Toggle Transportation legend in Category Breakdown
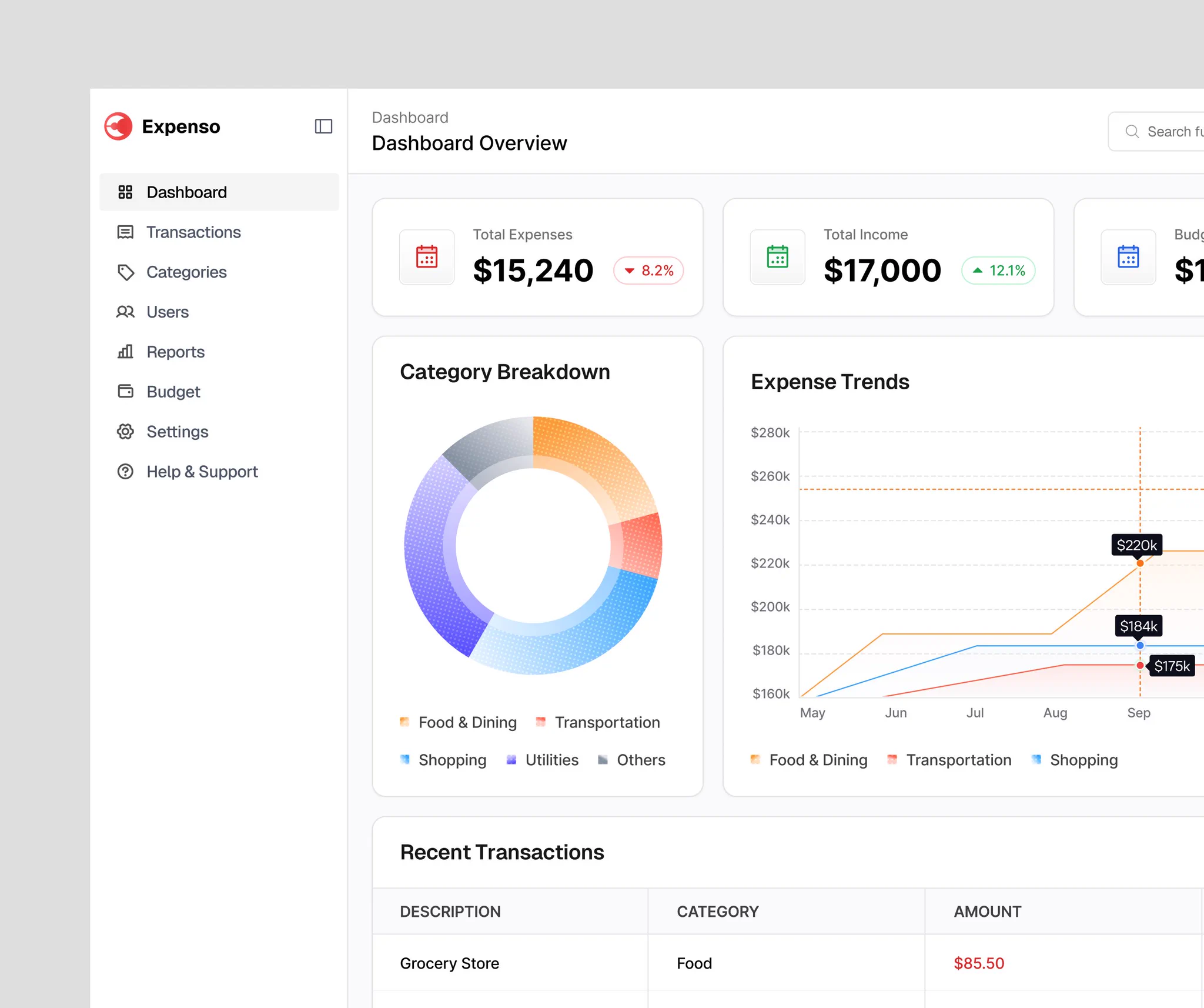This screenshot has height=1008, width=1204. pos(598,722)
